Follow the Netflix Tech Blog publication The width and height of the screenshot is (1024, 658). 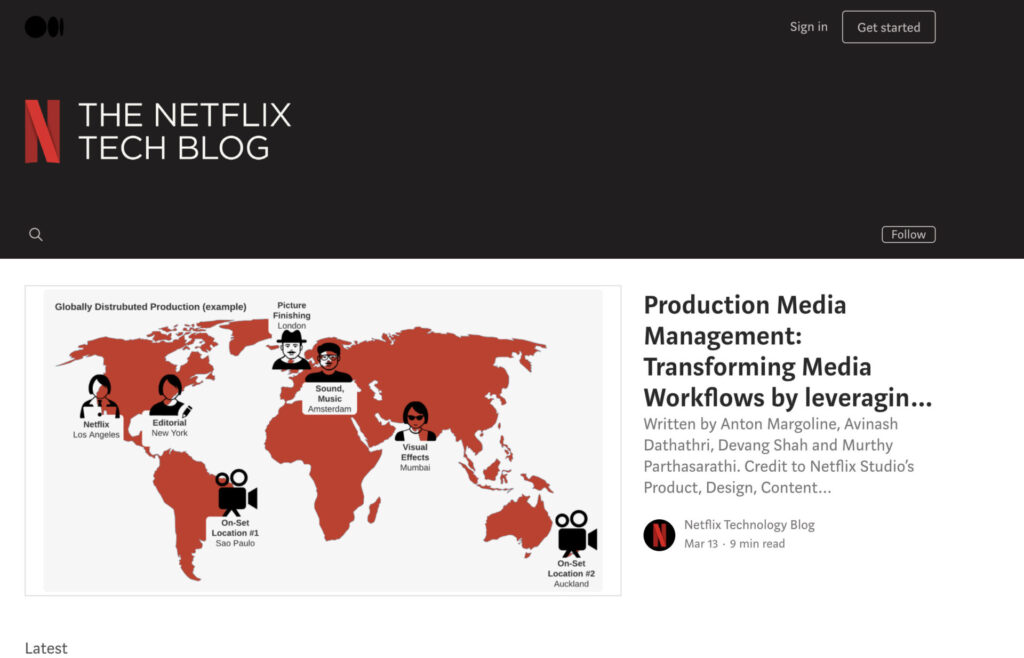tap(908, 235)
